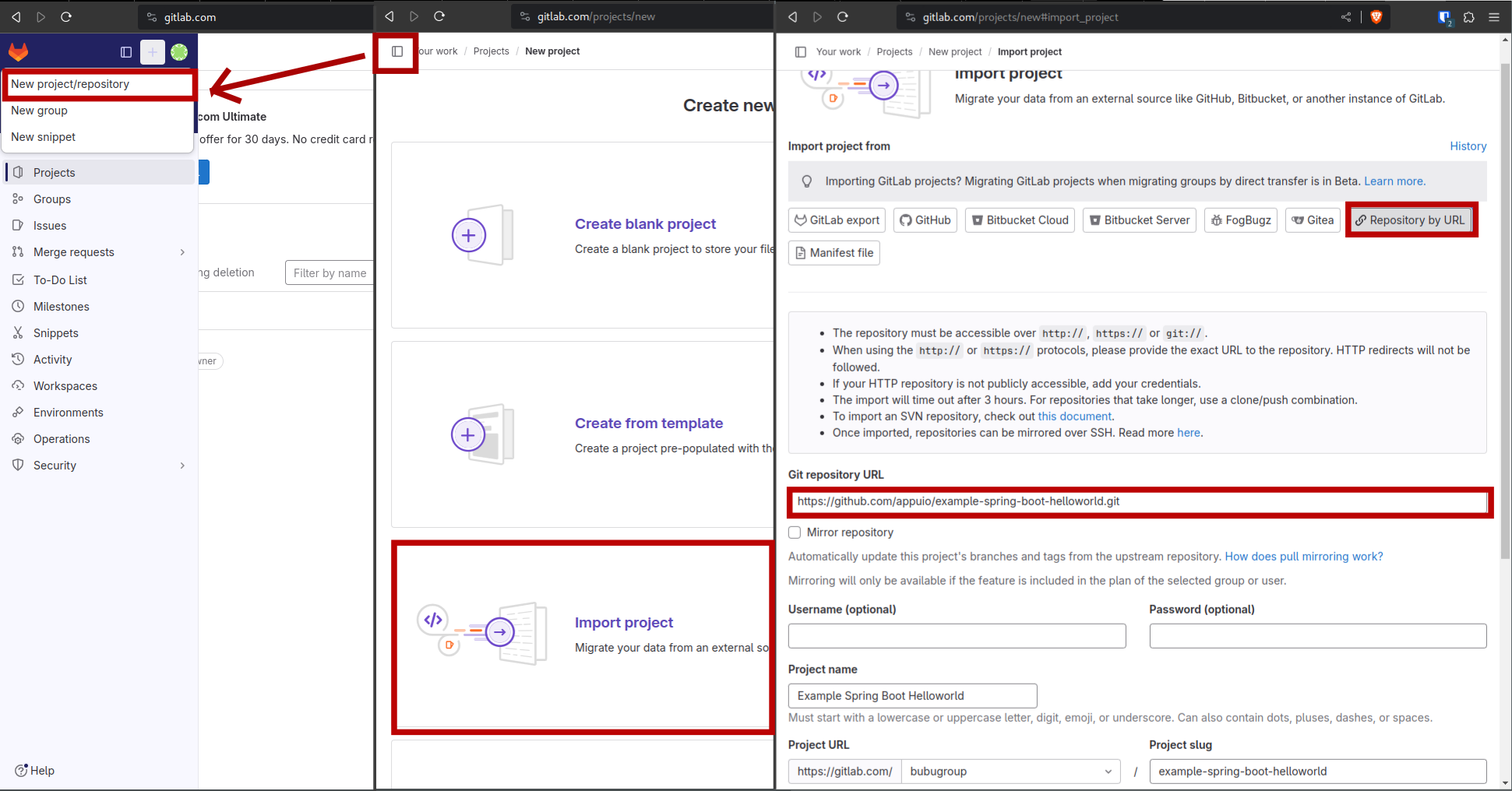The image size is (1512, 791).
Task: Expand the Security section
Action: (x=182, y=465)
